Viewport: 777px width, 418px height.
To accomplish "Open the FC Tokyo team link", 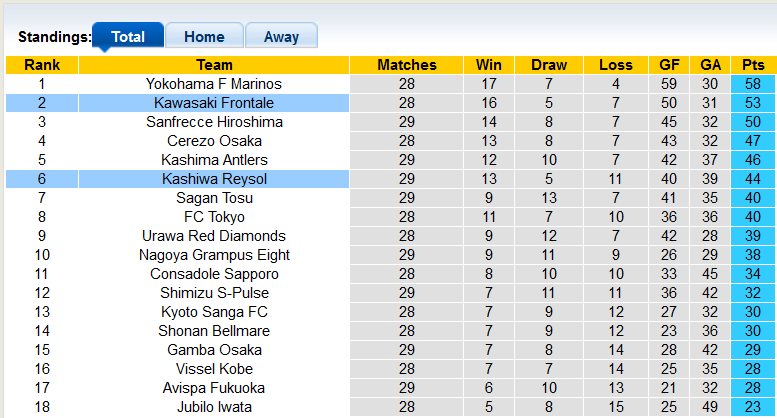I will point(214,217).
